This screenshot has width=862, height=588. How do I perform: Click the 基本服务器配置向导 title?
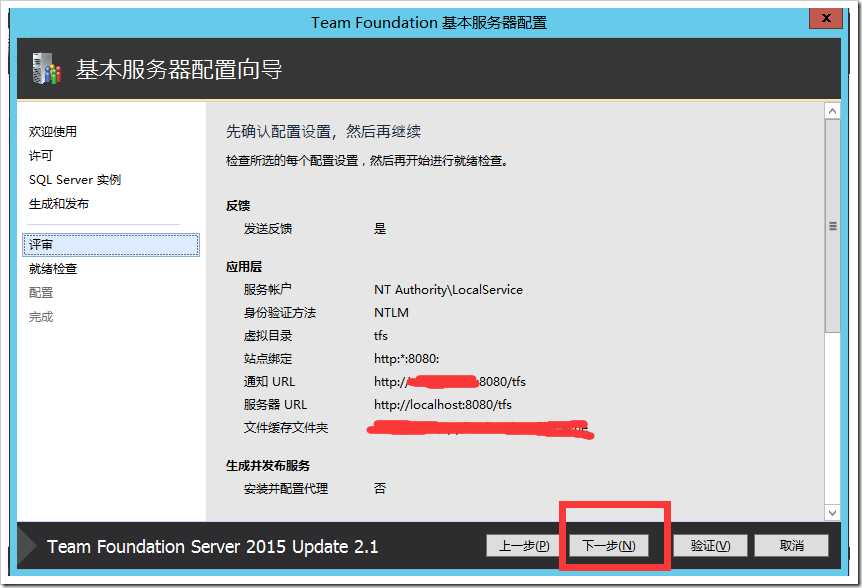pos(179,69)
